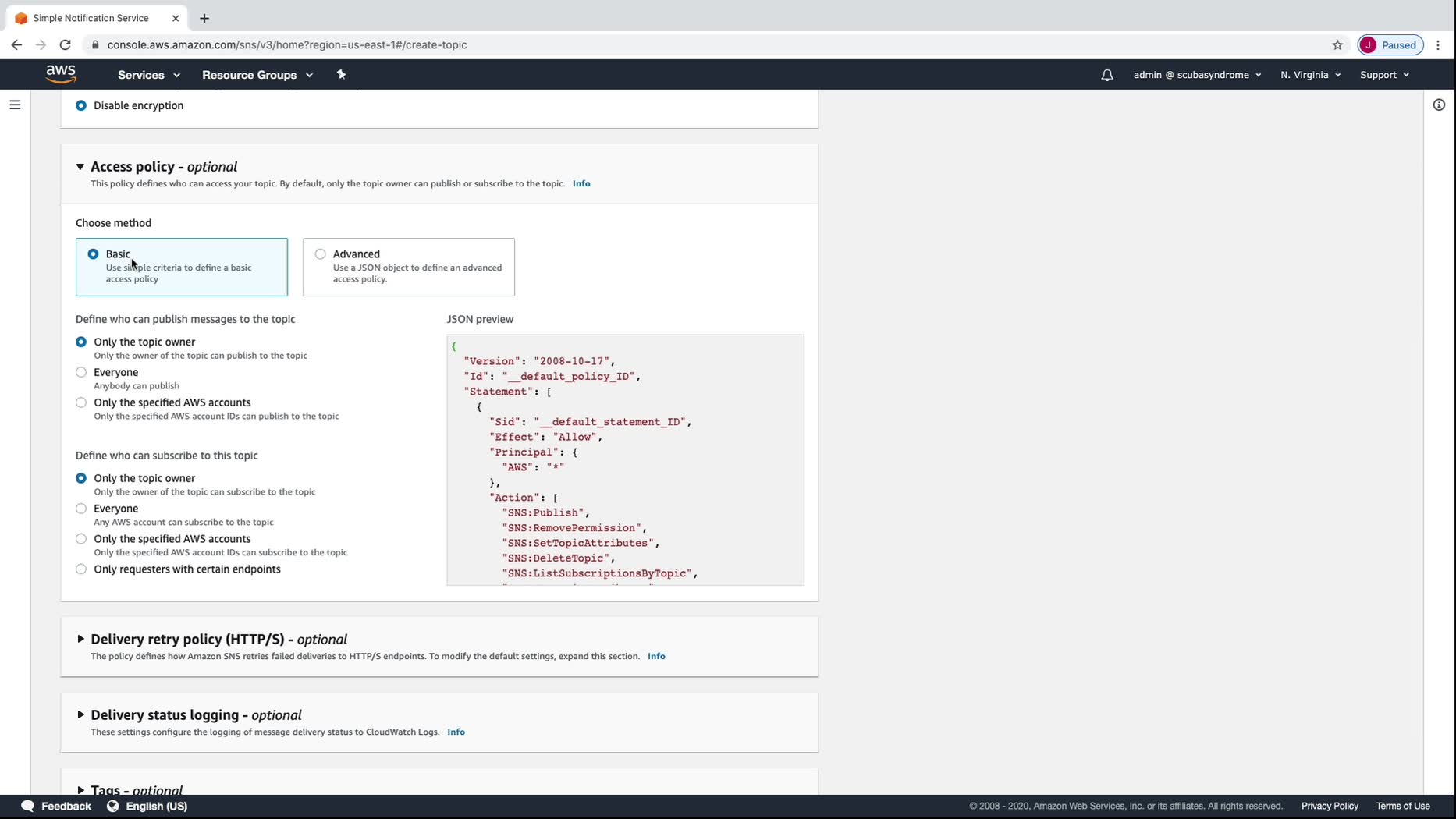Click the language globe icon

click(113, 806)
